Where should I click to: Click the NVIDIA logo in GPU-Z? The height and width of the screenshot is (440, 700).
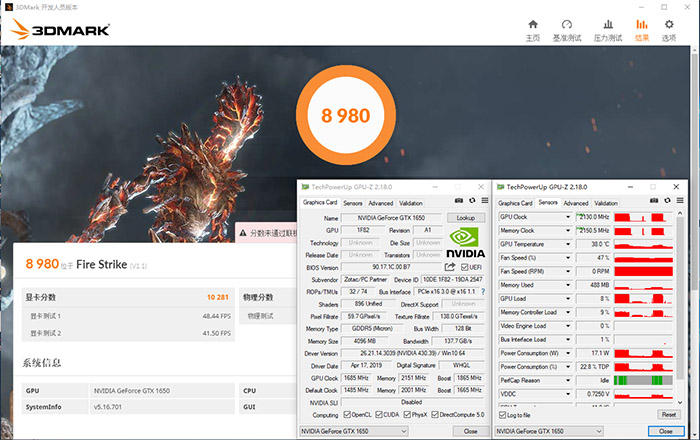tap(465, 243)
